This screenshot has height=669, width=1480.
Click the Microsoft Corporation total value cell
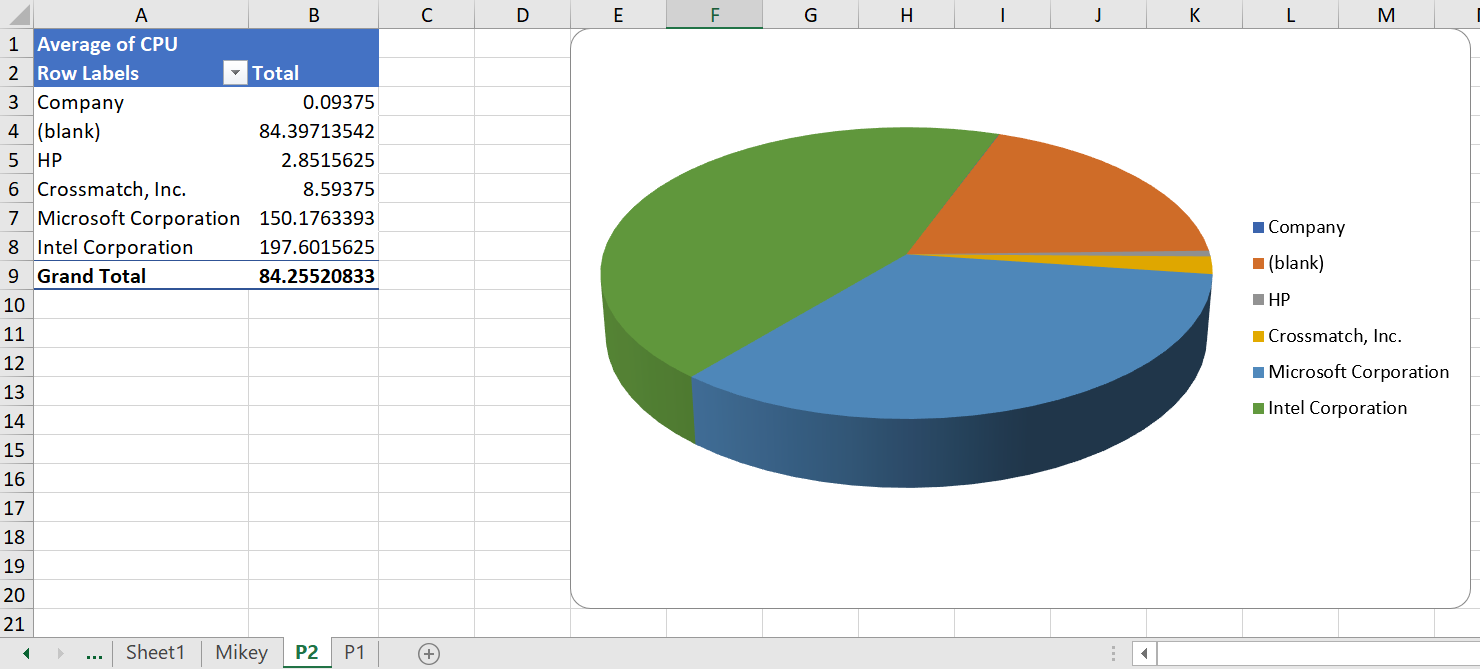pyautogui.click(x=313, y=218)
